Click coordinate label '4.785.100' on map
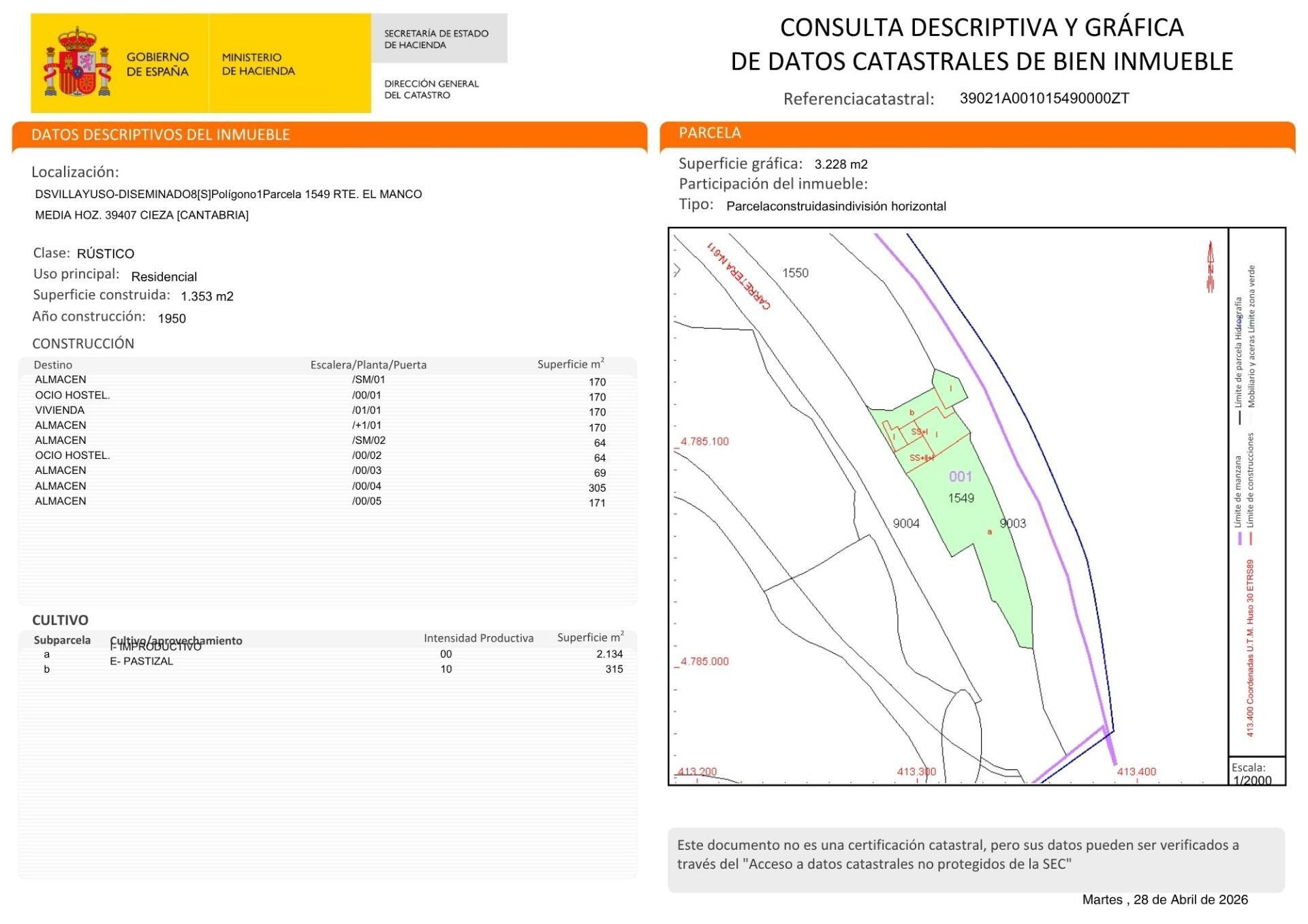 (x=704, y=441)
